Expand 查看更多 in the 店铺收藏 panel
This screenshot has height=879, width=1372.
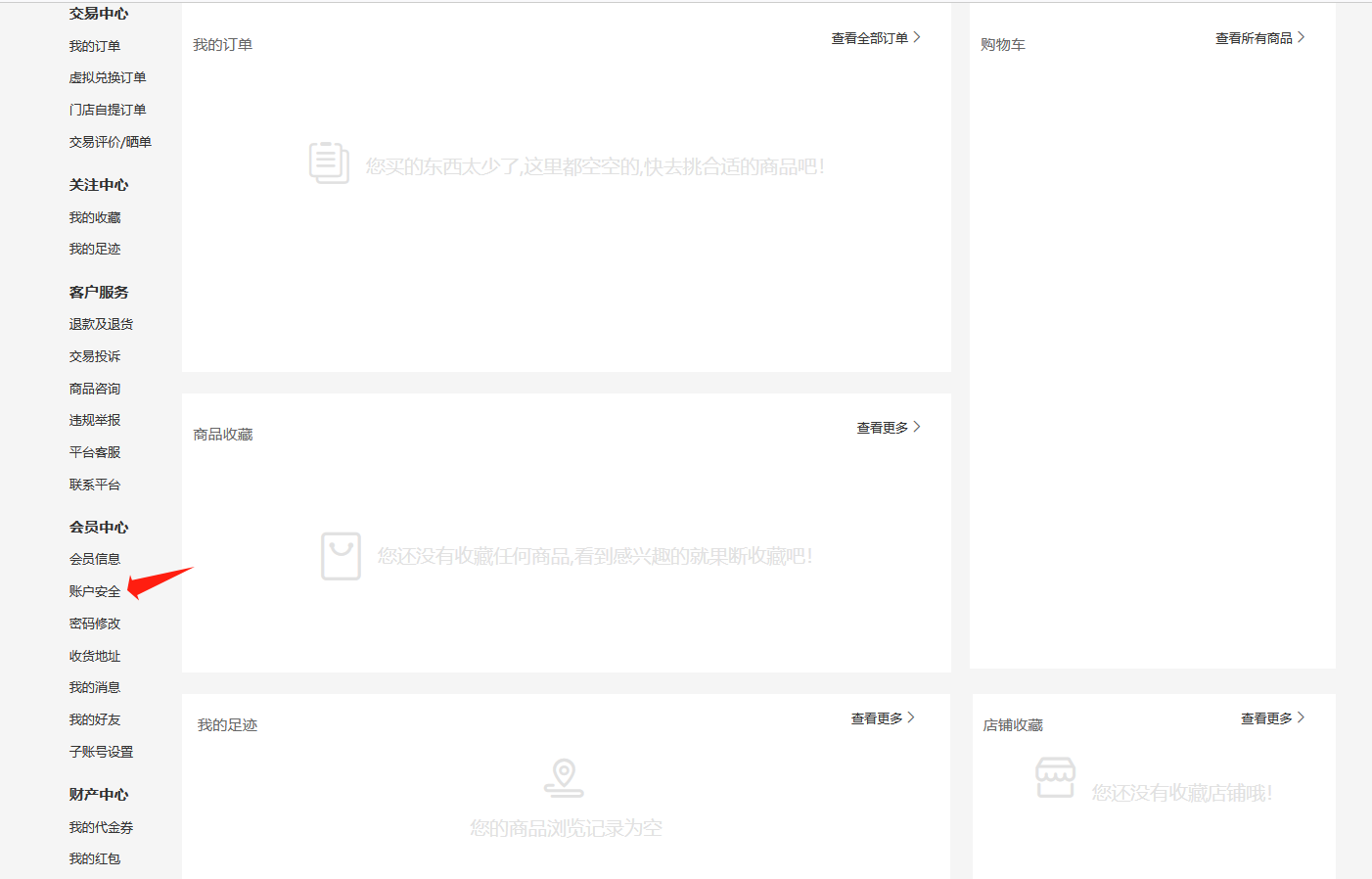1271,718
